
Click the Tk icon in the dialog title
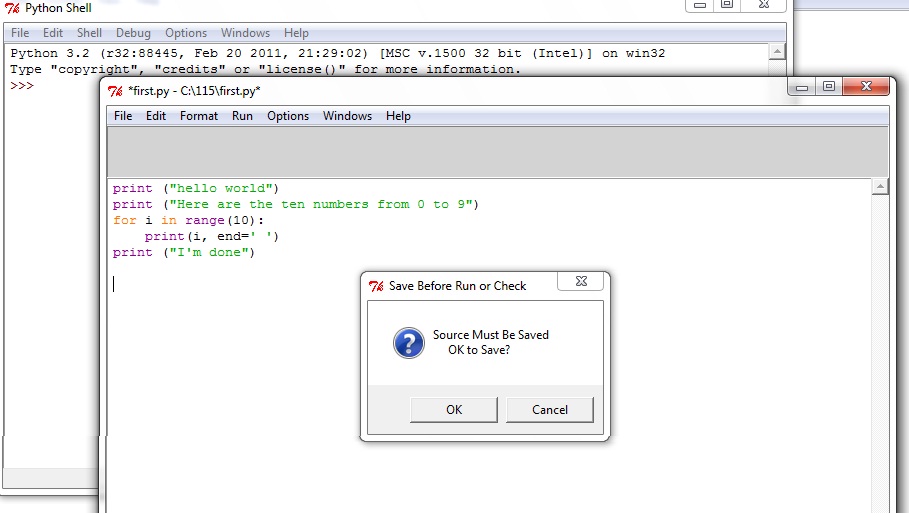click(376, 286)
